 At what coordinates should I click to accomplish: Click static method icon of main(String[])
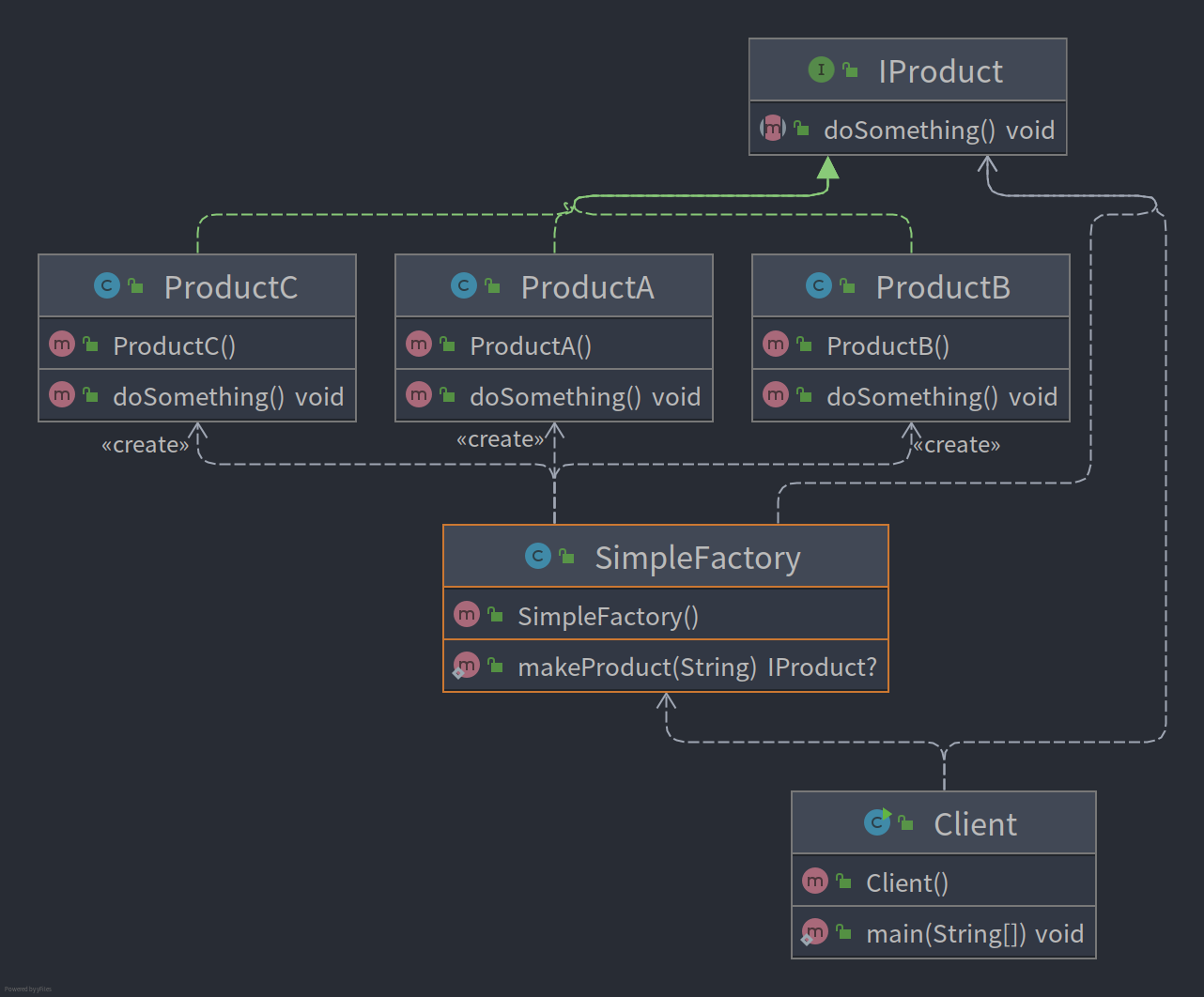(x=814, y=932)
